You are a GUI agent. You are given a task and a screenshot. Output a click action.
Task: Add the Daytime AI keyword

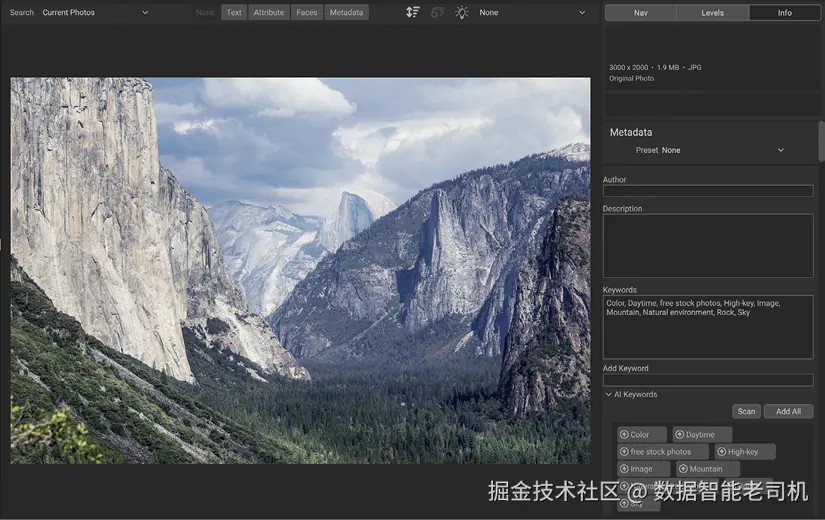point(702,435)
